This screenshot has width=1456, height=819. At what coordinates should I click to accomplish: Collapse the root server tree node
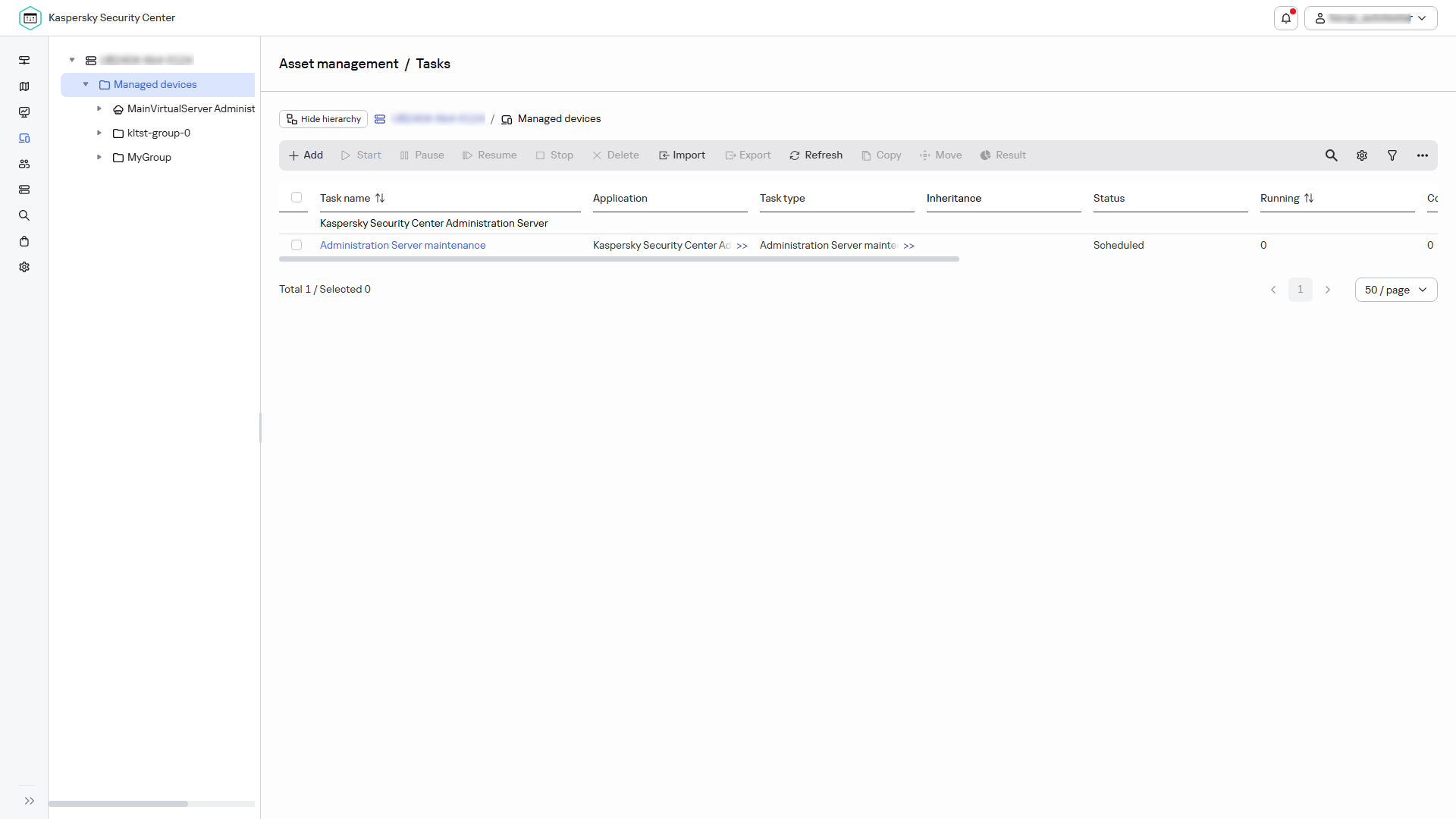[72, 60]
